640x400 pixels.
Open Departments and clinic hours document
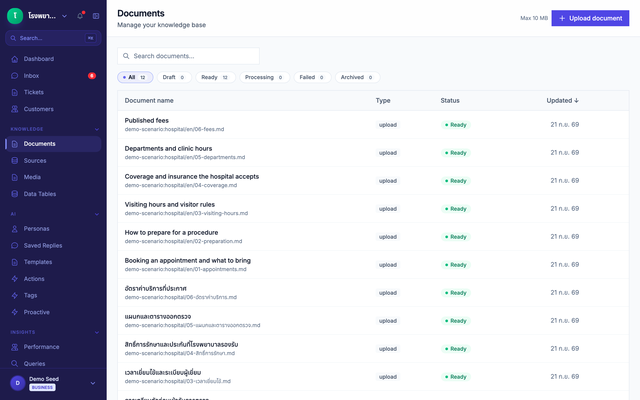click(168, 149)
